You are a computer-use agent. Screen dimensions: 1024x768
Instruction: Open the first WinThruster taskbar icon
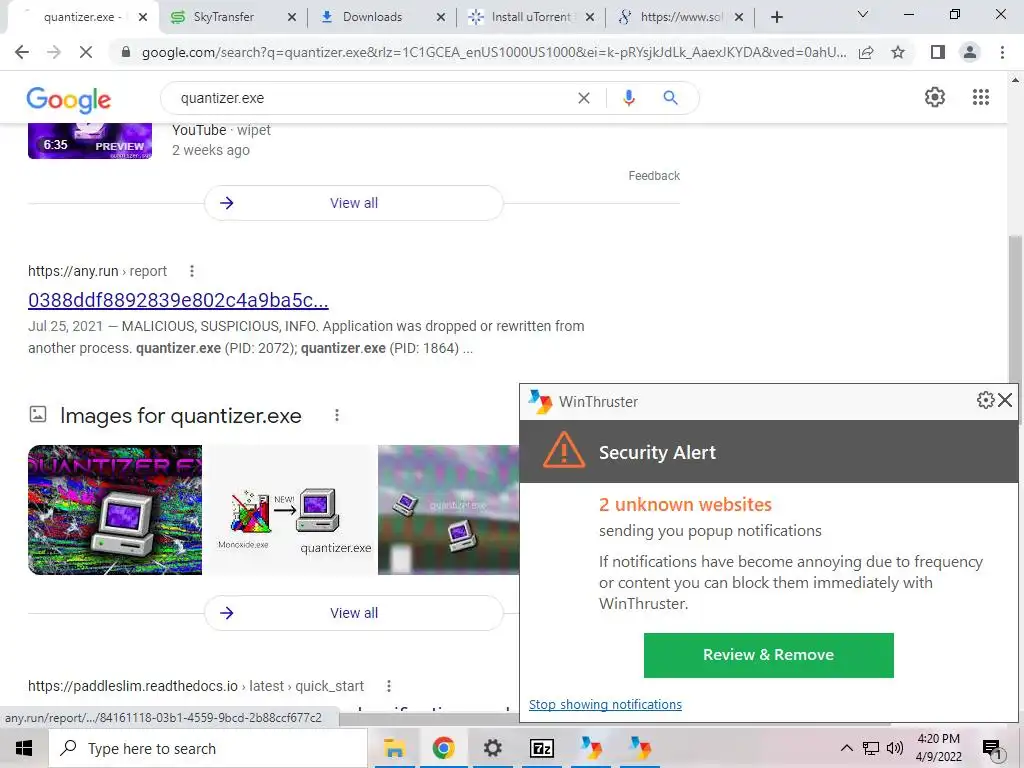pos(591,748)
